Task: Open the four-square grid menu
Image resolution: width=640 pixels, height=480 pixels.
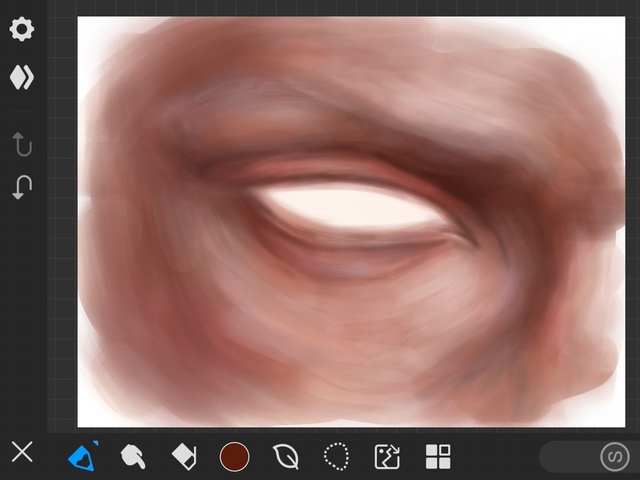Action: 438,457
